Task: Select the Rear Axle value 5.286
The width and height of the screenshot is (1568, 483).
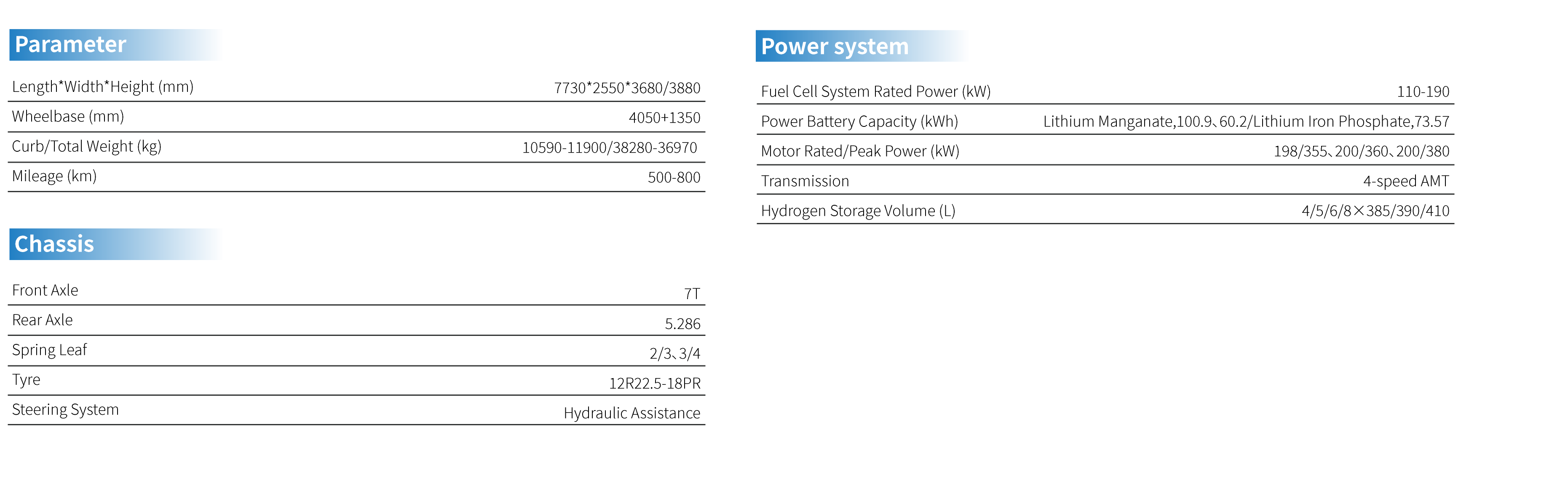Action: [682, 324]
